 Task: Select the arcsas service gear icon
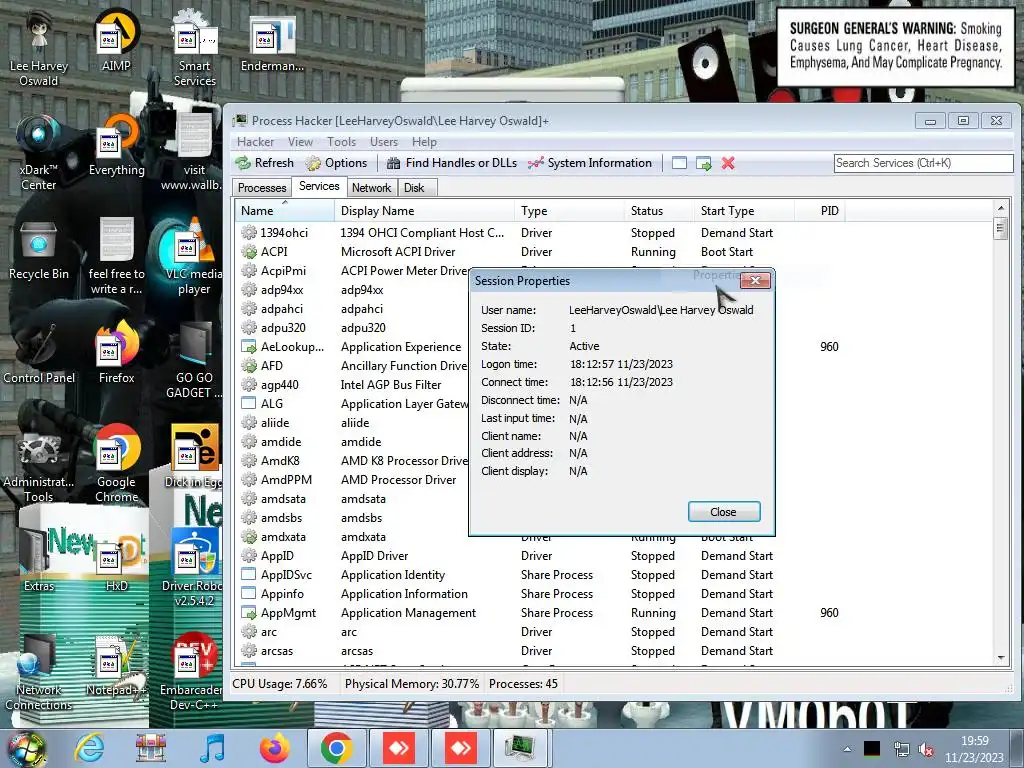click(249, 650)
